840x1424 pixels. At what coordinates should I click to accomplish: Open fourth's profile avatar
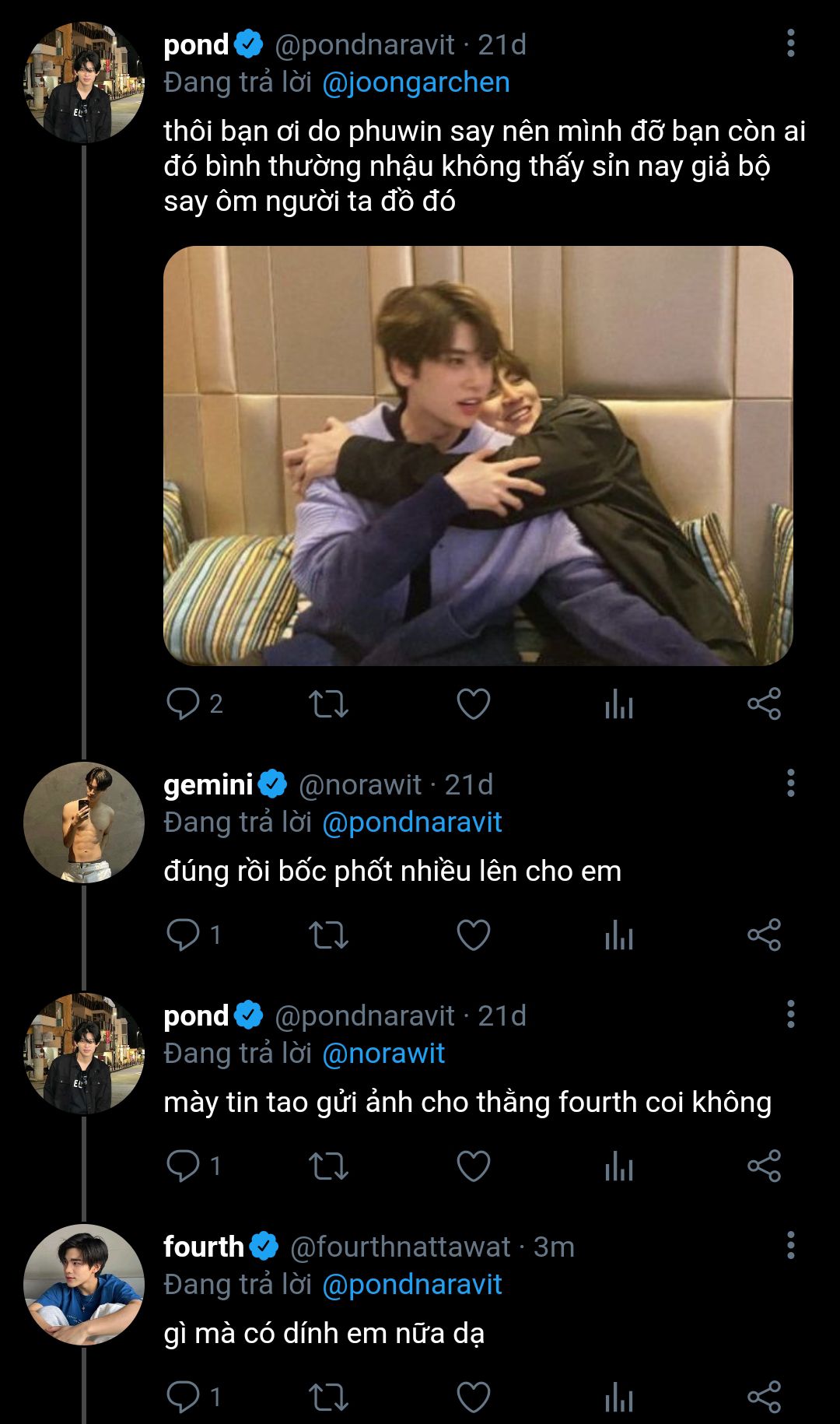[84, 1285]
